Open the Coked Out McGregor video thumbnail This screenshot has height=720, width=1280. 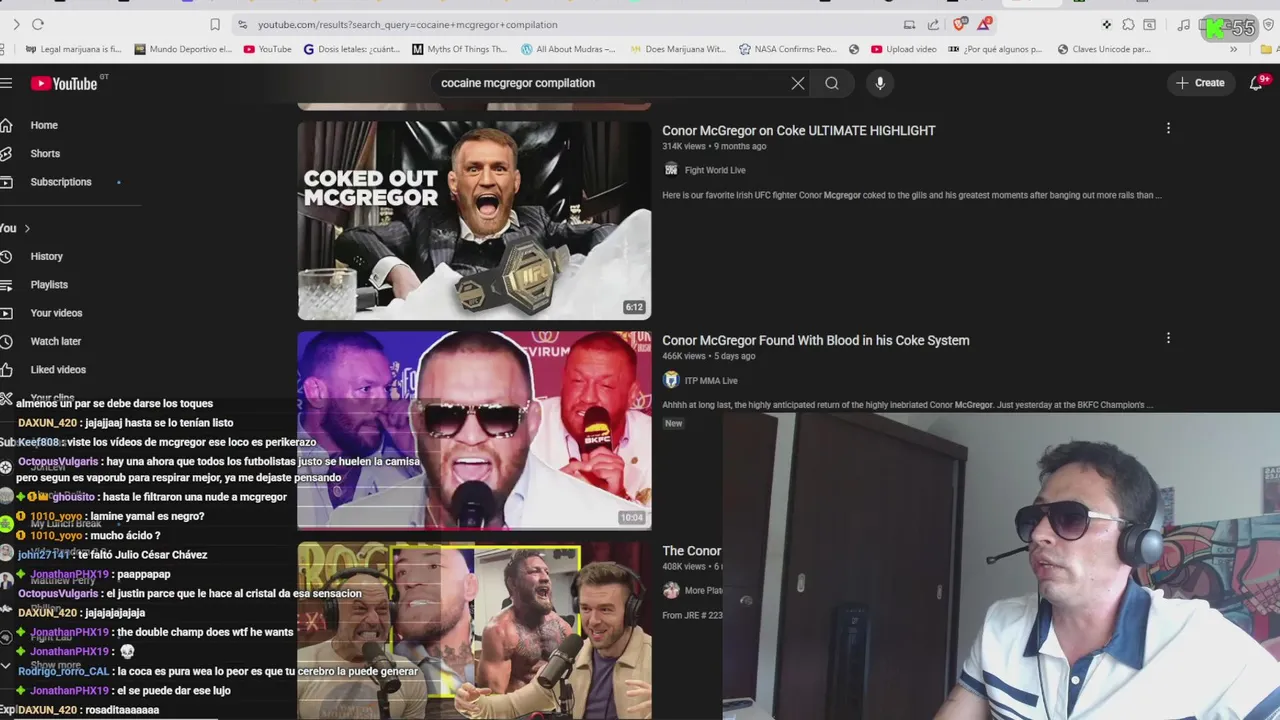474,220
